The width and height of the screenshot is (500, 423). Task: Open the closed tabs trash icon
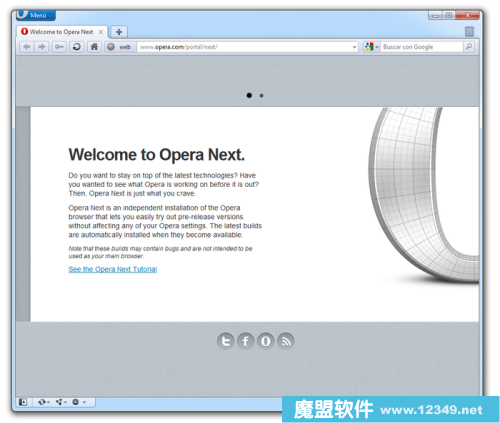pos(469,32)
